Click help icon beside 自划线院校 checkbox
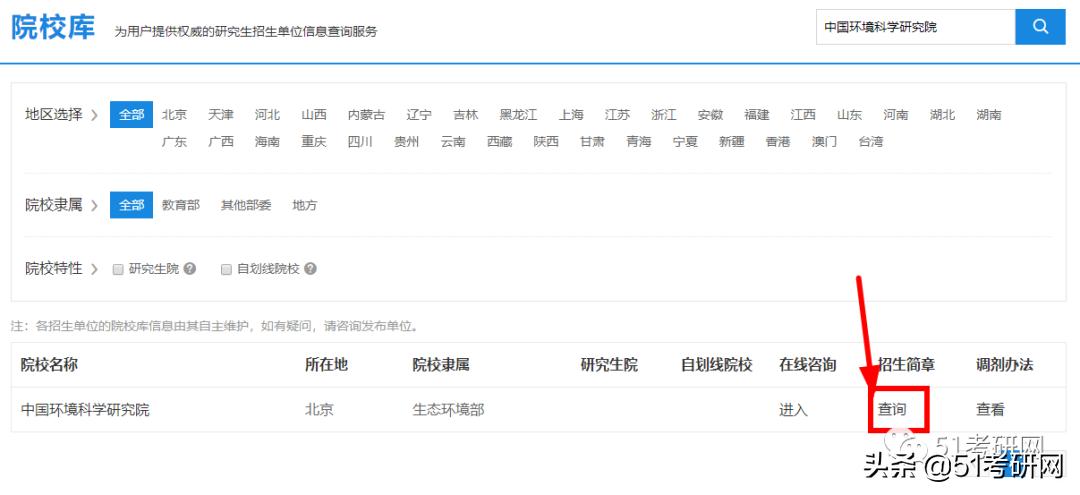 coord(311,268)
